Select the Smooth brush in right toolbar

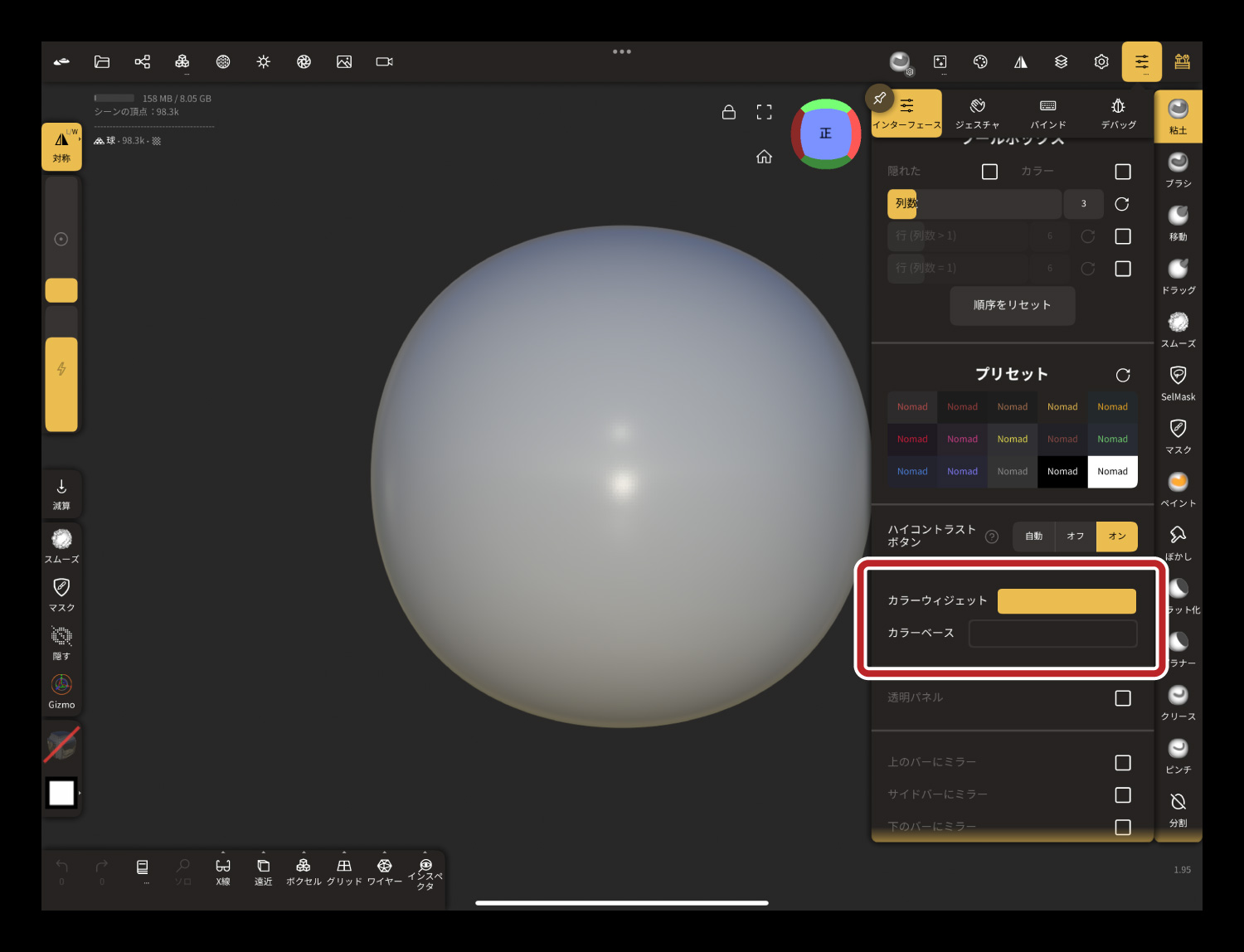[x=1178, y=328]
